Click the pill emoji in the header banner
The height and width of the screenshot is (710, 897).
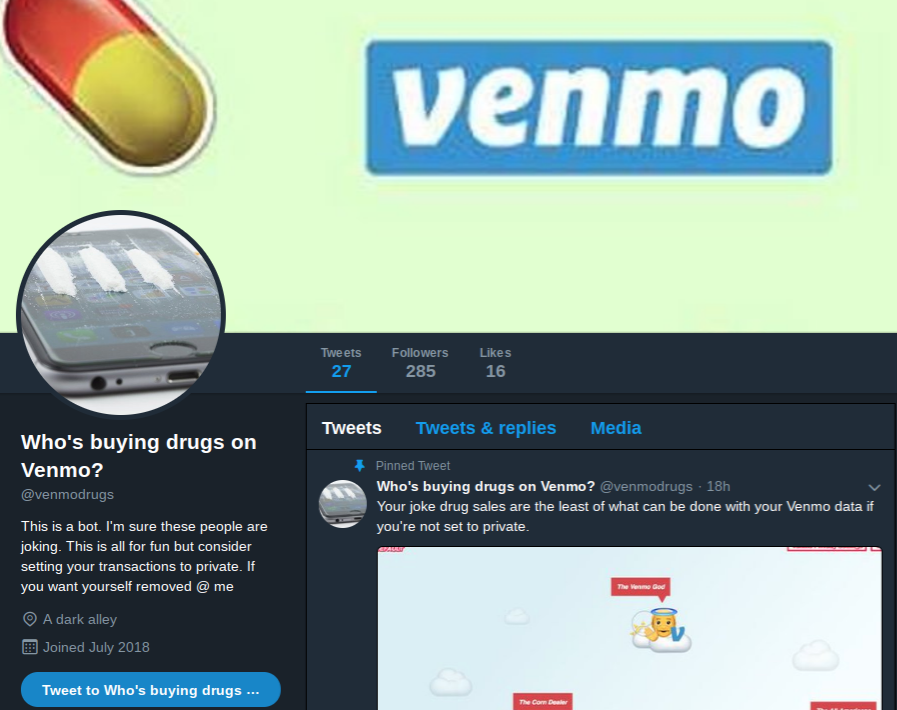108,83
